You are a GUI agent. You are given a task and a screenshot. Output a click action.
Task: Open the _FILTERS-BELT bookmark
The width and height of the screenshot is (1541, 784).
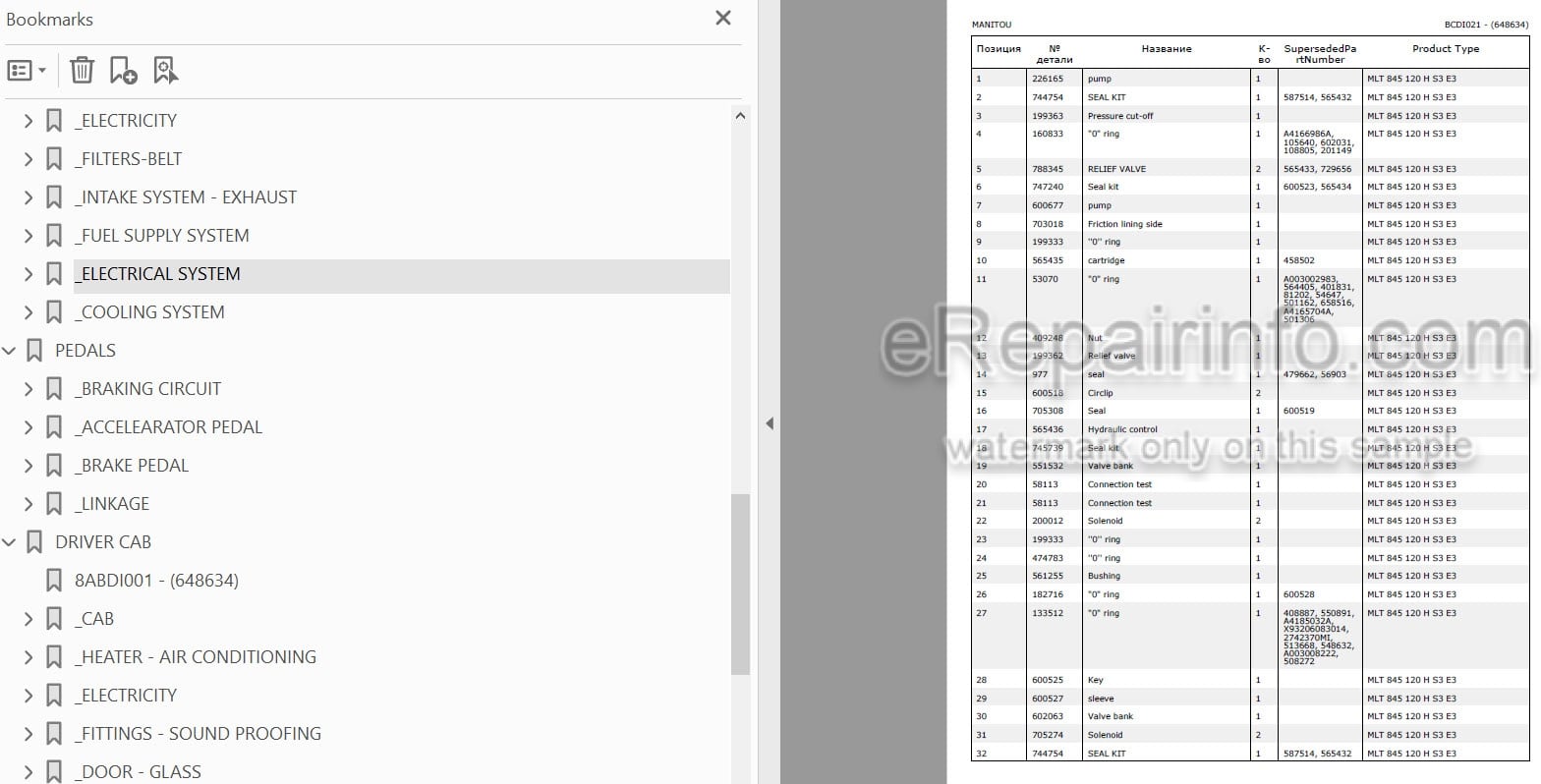click(128, 159)
